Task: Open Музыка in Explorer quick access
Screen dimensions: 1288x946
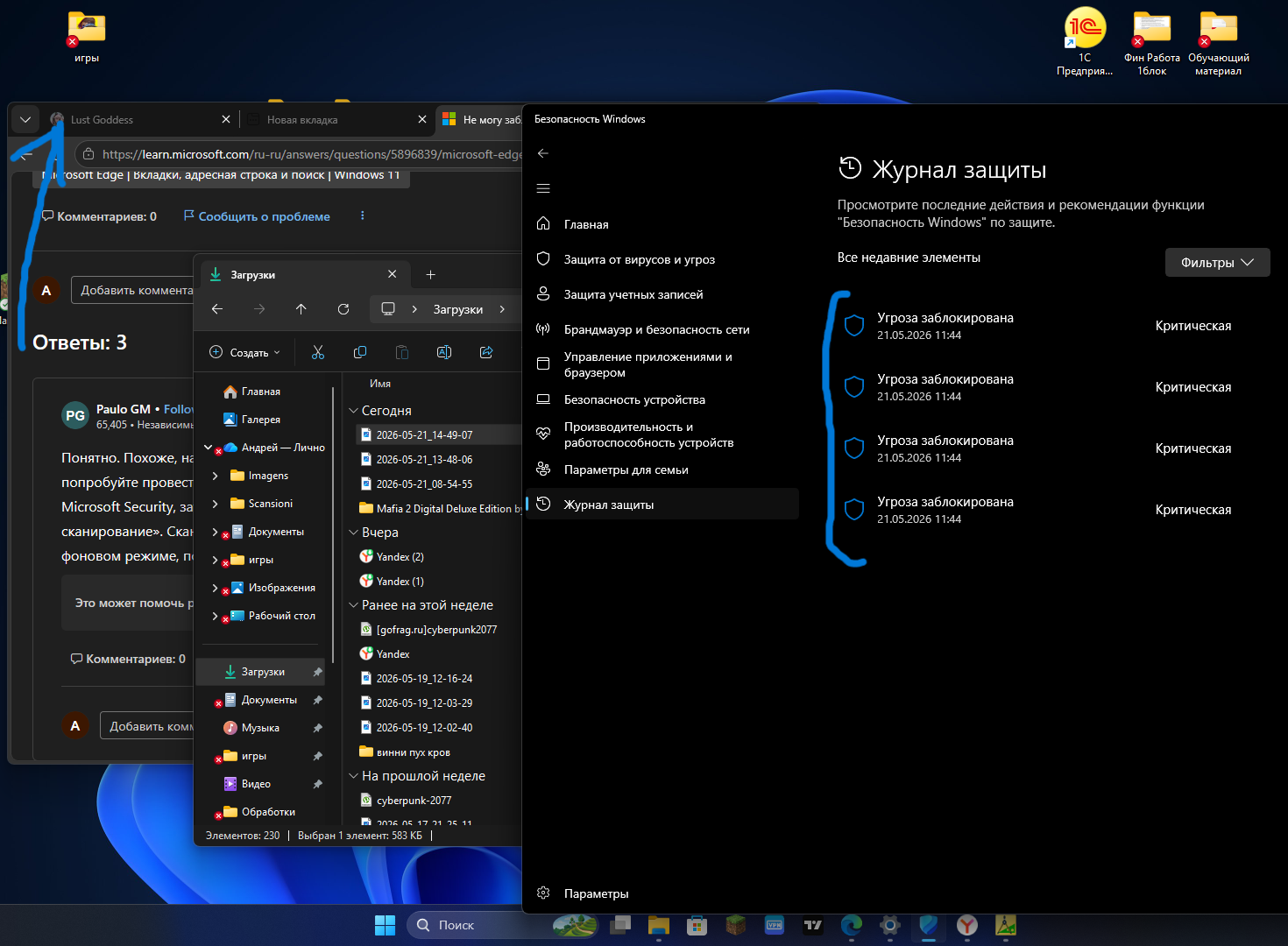Action: point(260,728)
